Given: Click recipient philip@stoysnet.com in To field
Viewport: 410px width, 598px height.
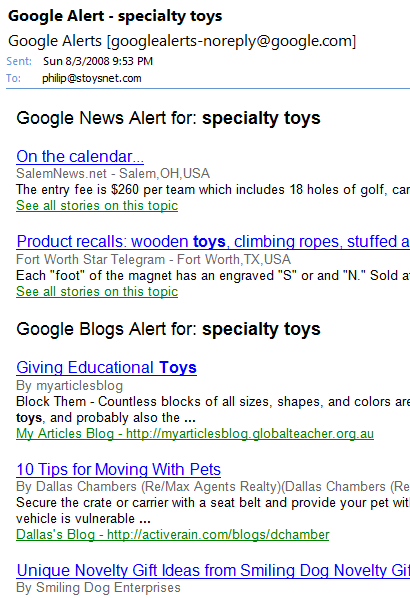Looking at the screenshot, I should 92,78.
